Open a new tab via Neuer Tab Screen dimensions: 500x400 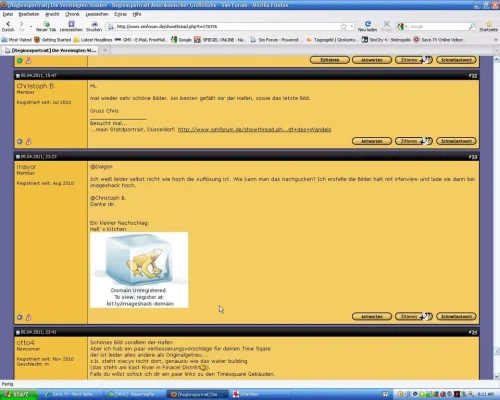(46, 26)
